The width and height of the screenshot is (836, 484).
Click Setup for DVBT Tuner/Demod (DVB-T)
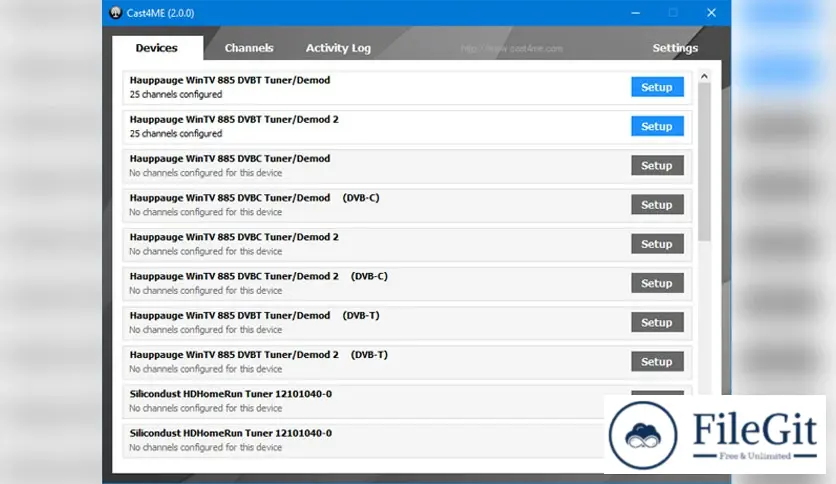pyautogui.click(x=657, y=322)
